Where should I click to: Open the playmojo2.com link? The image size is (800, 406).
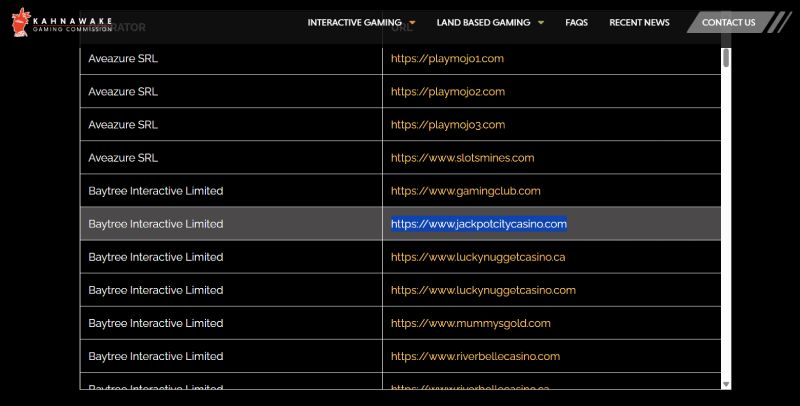[x=448, y=92]
